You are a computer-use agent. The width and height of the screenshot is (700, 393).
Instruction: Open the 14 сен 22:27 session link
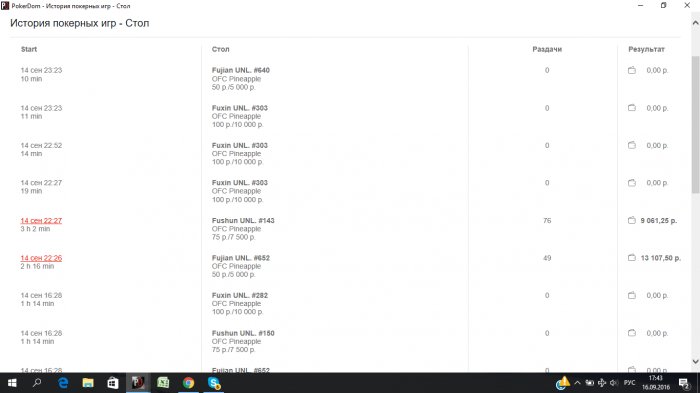click(41, 221)
